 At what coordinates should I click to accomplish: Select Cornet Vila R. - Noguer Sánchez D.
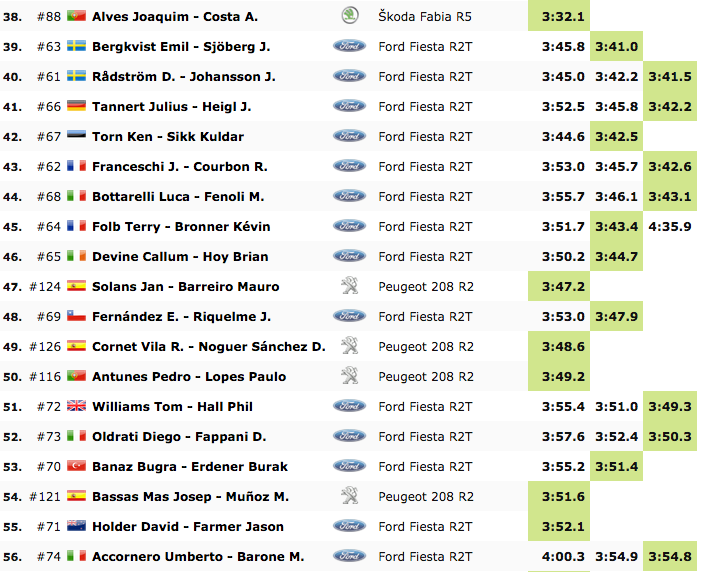pyautogui.click(x=209, y=346)
